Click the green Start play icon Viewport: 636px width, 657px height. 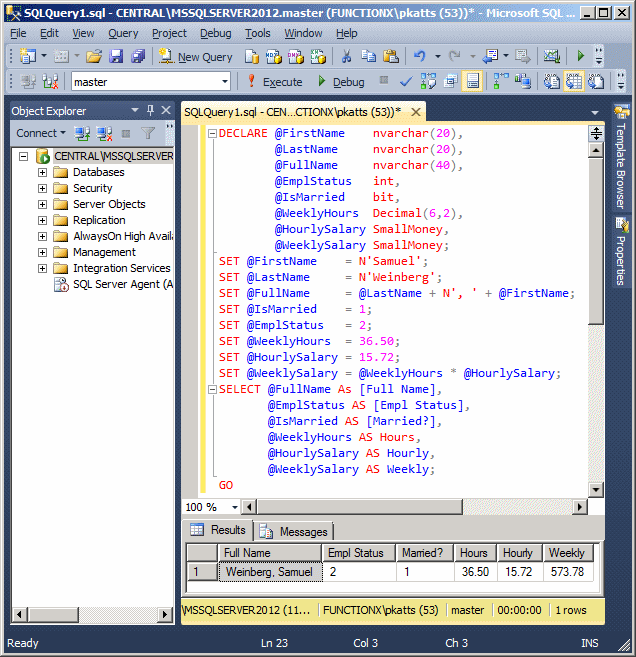click(x=580, y=56)
